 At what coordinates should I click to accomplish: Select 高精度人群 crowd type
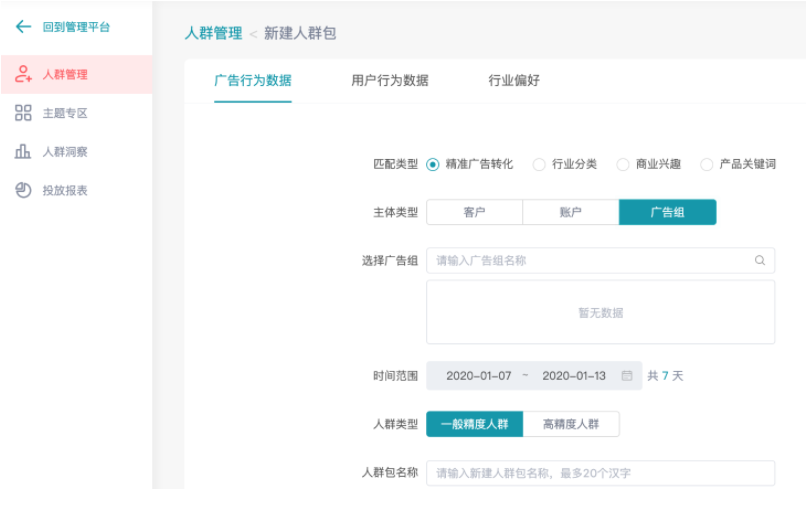pyautogui.click(x=571, y=424)
